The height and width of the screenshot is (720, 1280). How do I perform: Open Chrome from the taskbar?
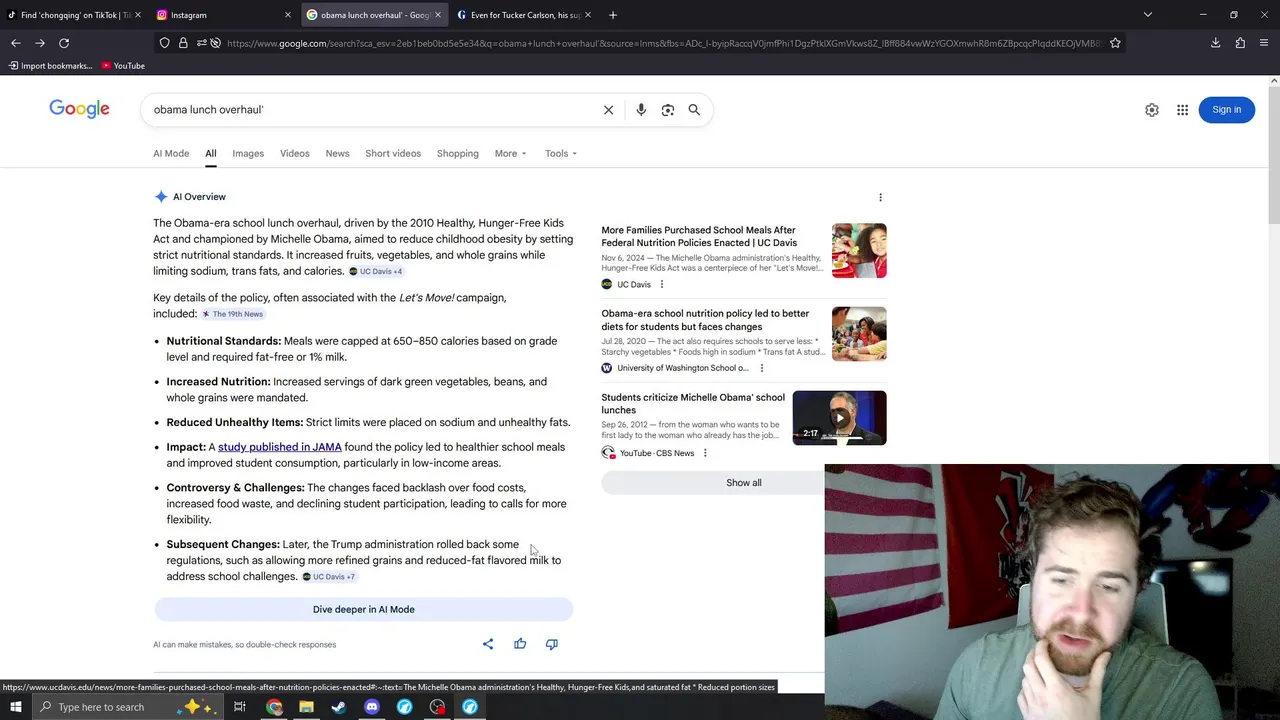[274, 707]
